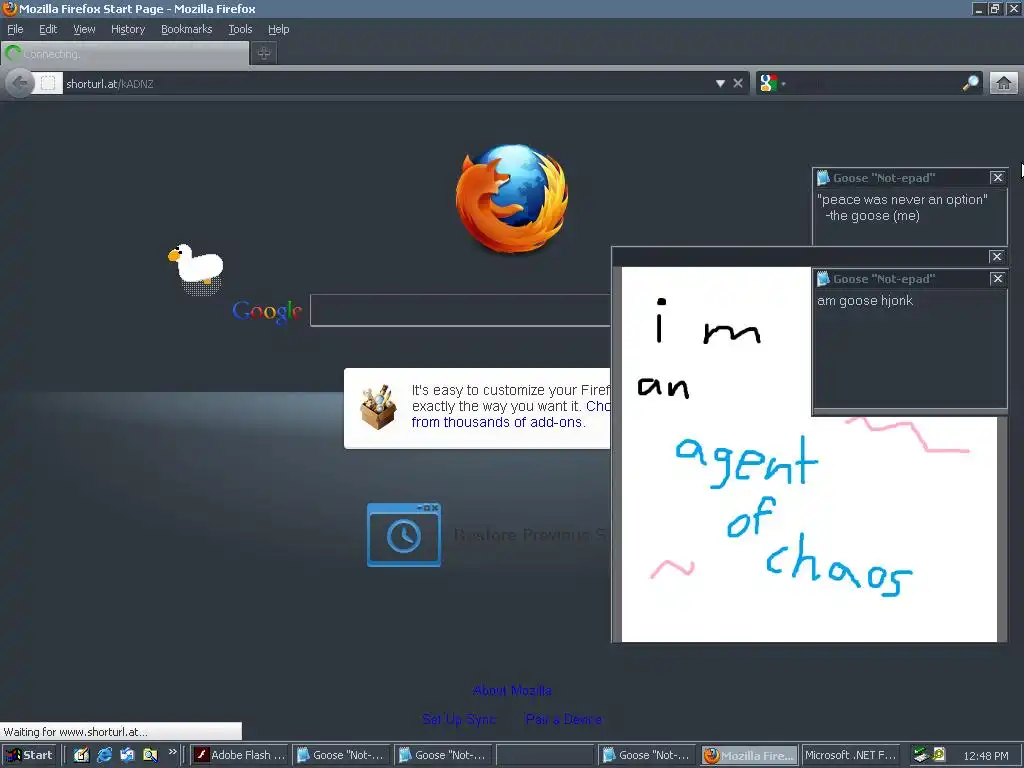Viewport: 1024px width, 768px height.
Task: Stop loading the page with X button
Action: click(738, 84)
